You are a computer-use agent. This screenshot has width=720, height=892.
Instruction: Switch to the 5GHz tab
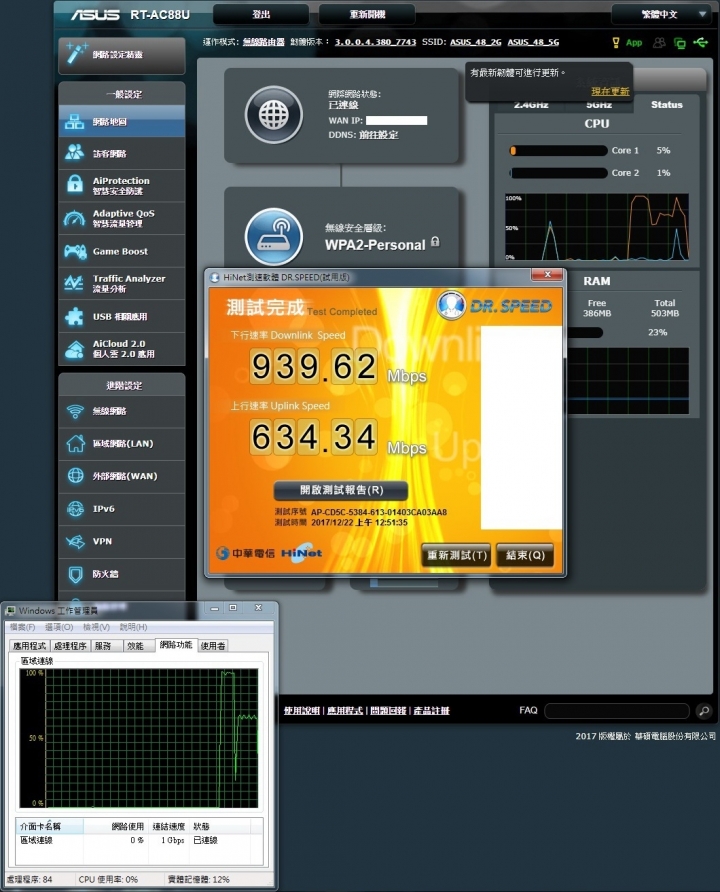[x=598, y=105]
